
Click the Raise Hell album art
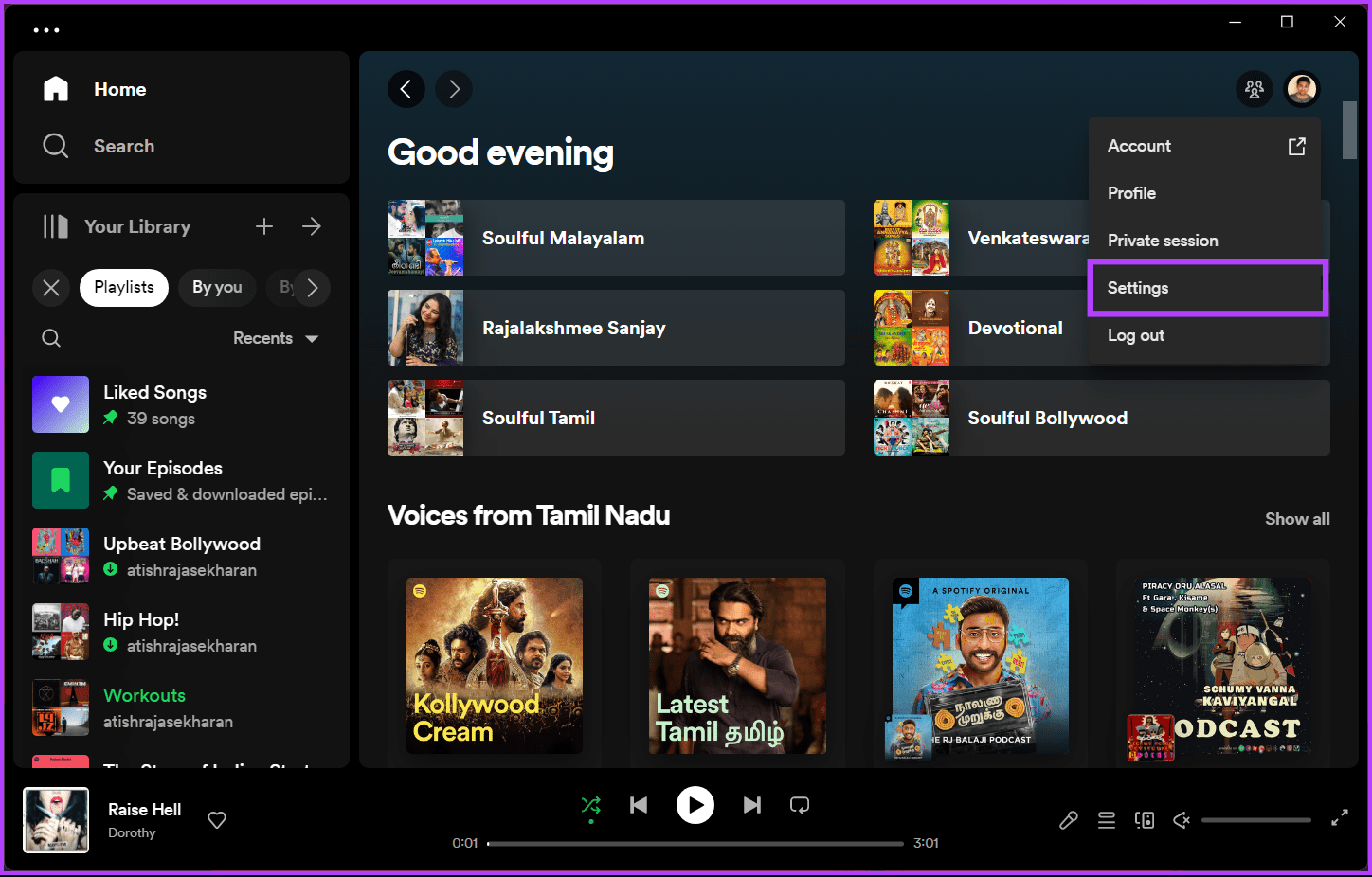click(56, 820)
